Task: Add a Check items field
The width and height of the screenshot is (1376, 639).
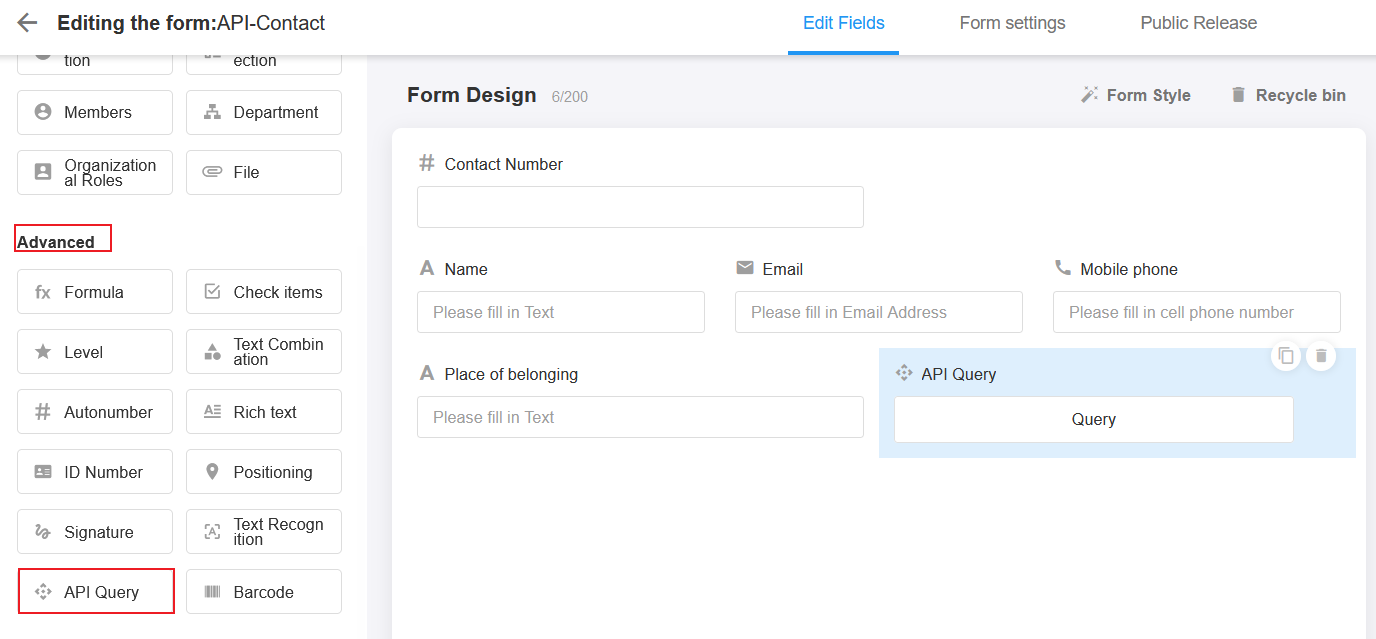Action: [264, 292]
